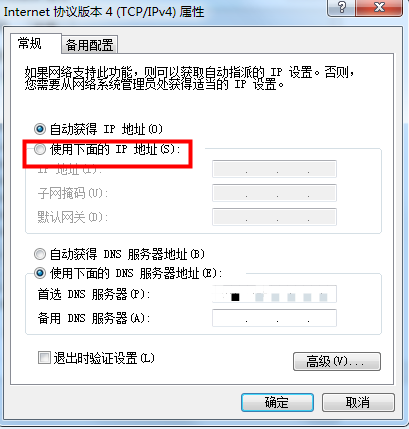Switch to the 备用配置 tab
Screen dimensions: 409x429
point(89,45)
